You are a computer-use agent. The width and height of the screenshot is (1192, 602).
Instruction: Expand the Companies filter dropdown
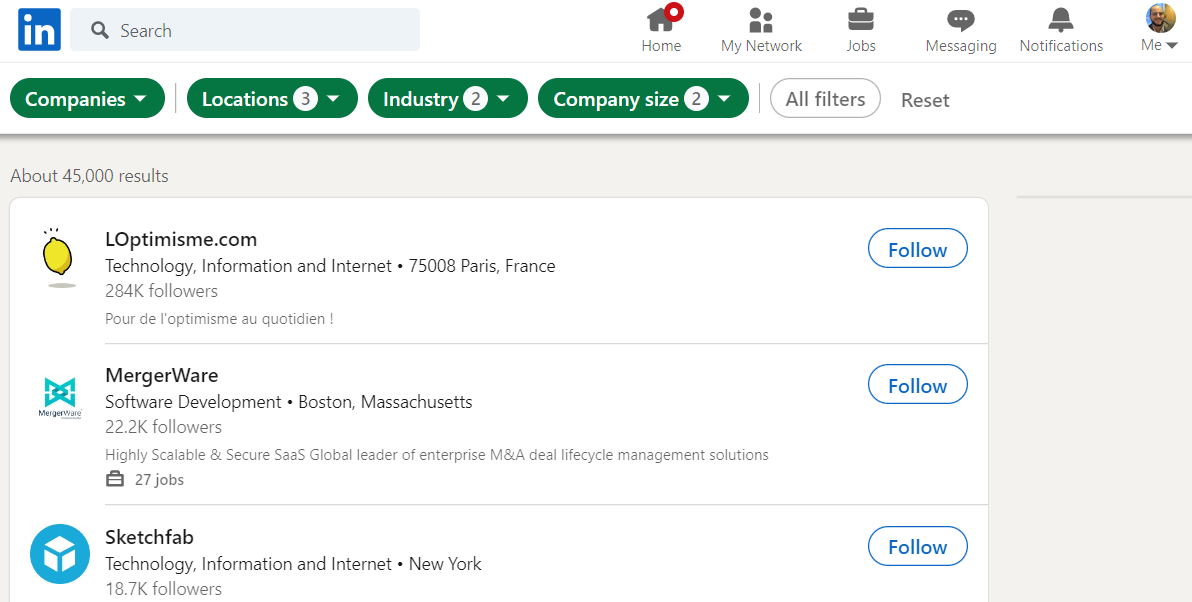87,99
